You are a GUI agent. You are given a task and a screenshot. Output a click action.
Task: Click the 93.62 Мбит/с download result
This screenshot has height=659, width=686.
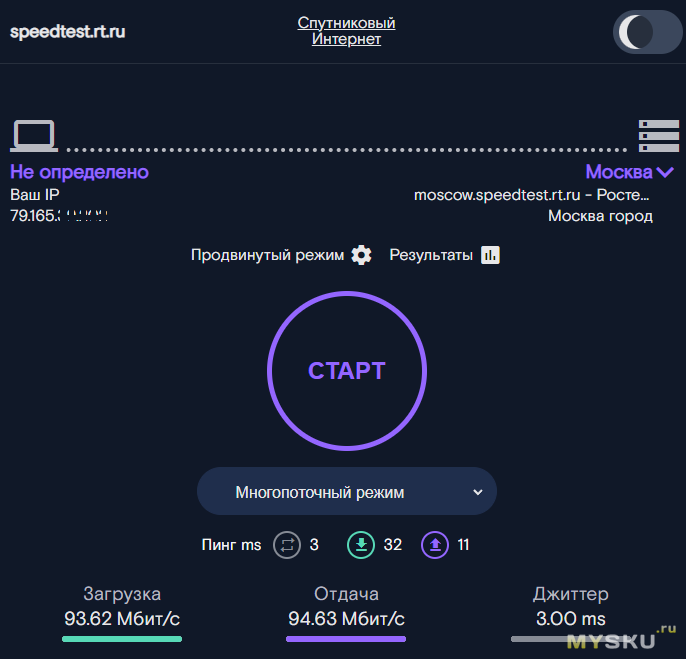[122, 619]
